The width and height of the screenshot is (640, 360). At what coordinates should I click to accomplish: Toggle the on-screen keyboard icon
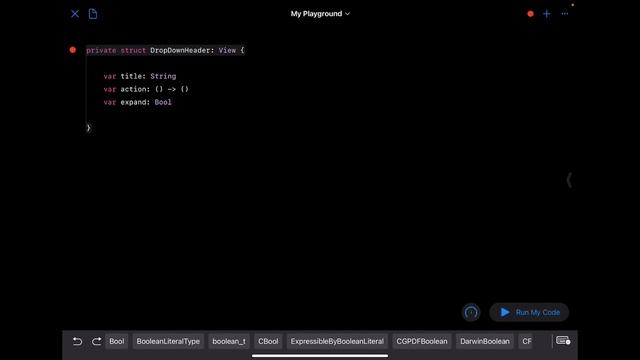click(x=563, y=341)
